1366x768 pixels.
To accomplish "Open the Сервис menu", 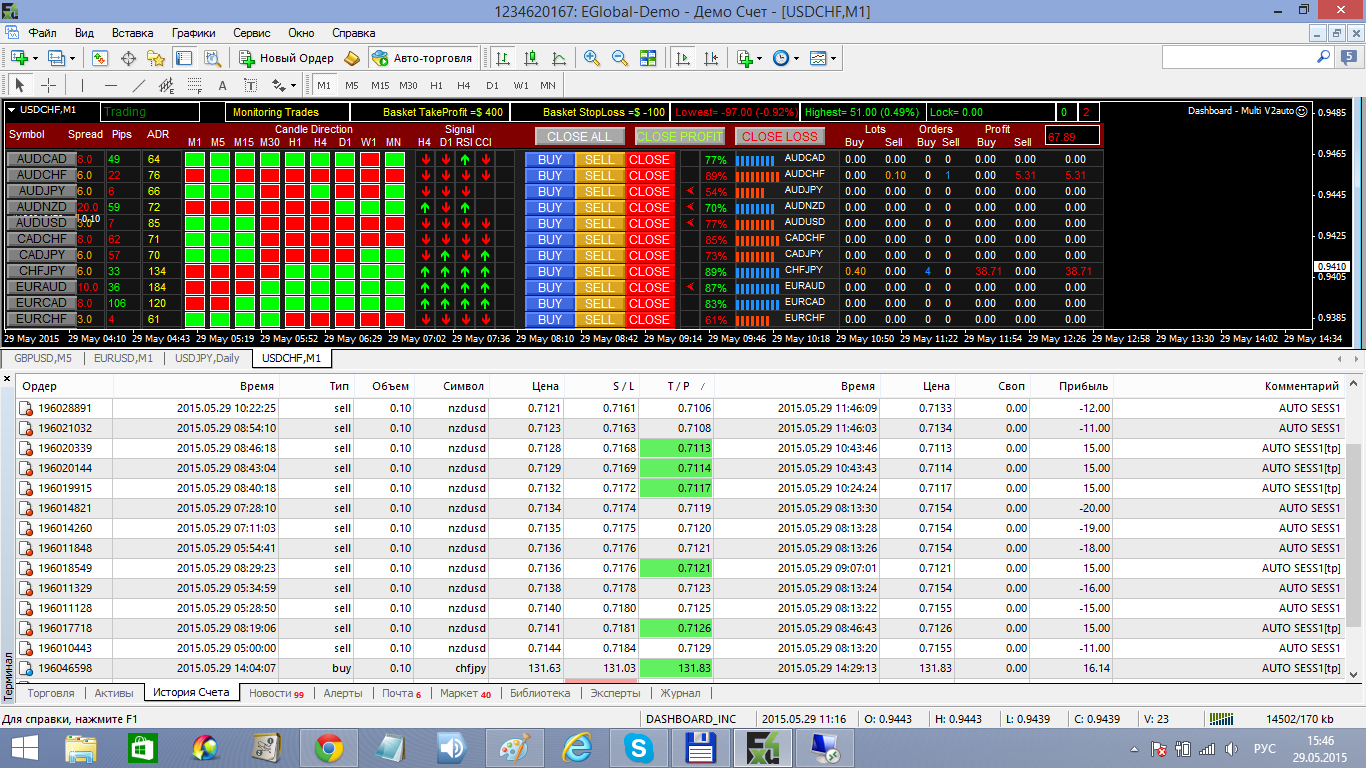I will coord(252,33).
